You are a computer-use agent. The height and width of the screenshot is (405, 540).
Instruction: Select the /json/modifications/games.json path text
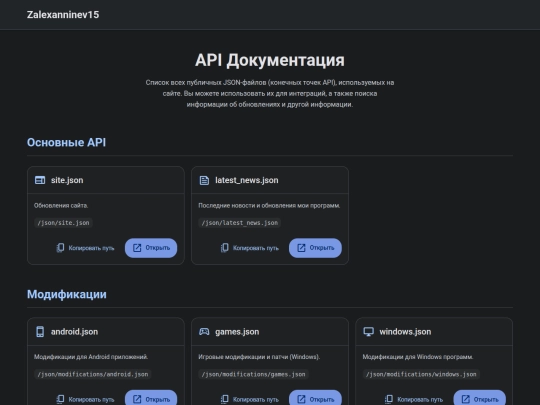253,374
